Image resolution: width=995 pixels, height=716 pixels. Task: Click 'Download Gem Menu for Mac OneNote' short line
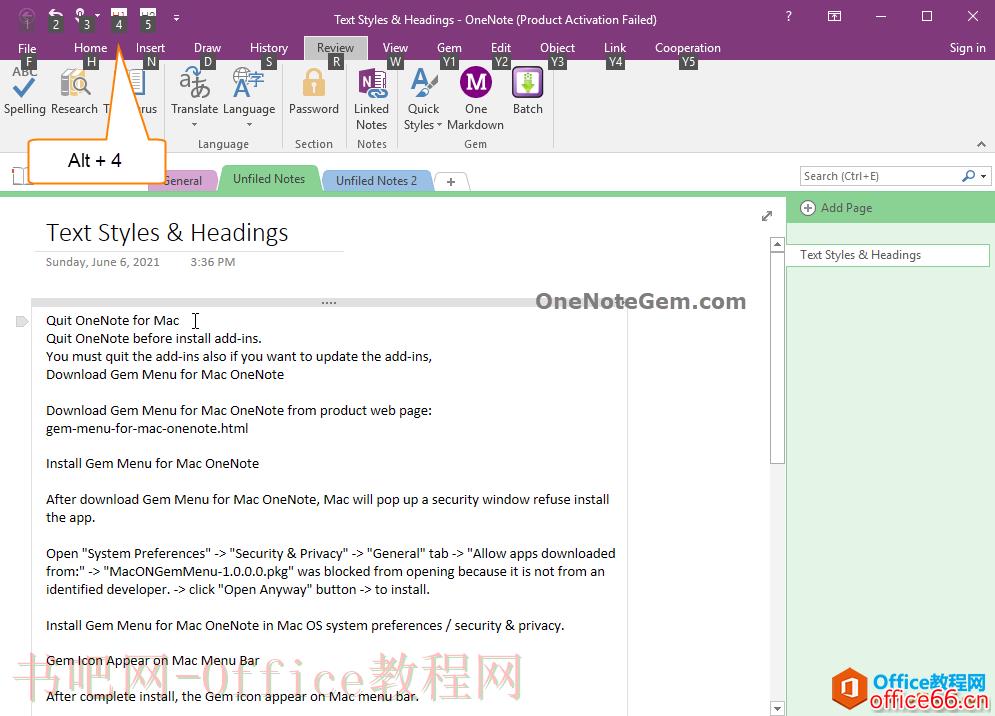pos(165,375)
